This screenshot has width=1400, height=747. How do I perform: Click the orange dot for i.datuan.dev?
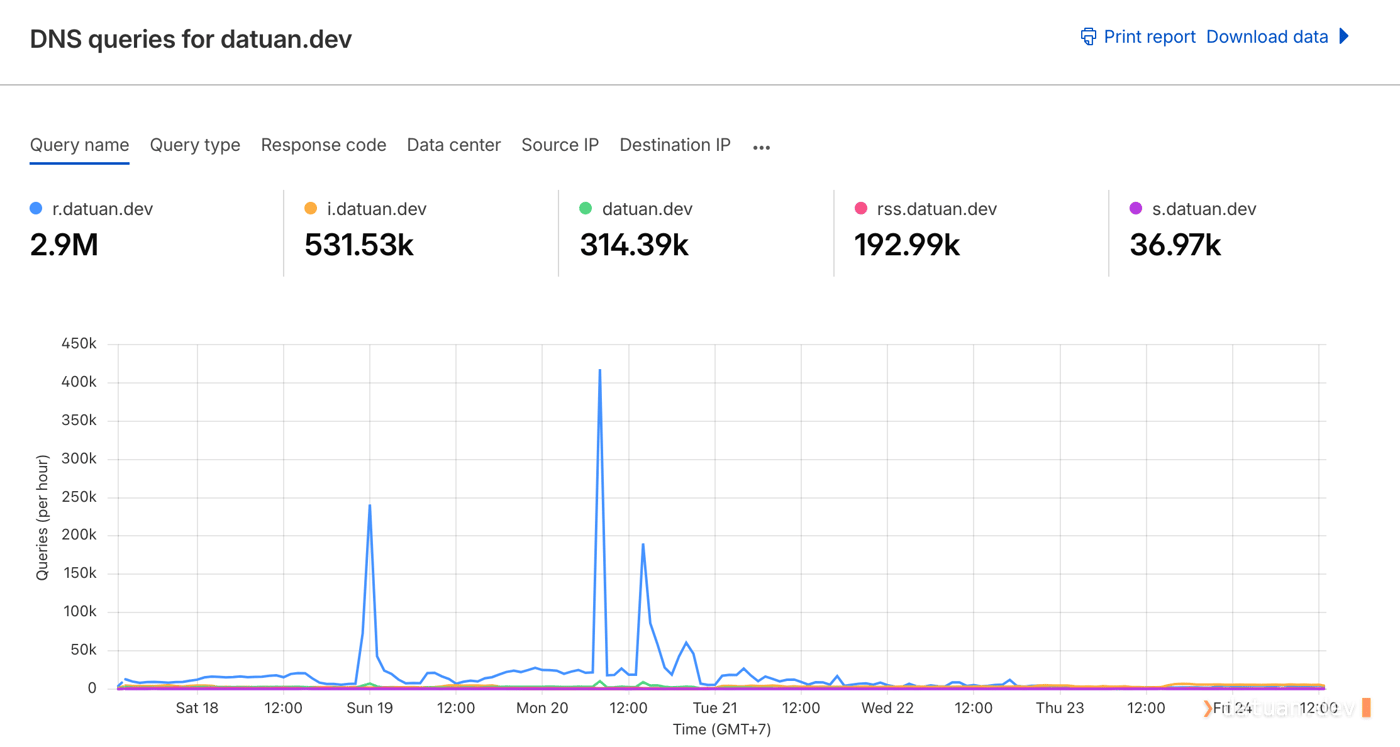310,208
